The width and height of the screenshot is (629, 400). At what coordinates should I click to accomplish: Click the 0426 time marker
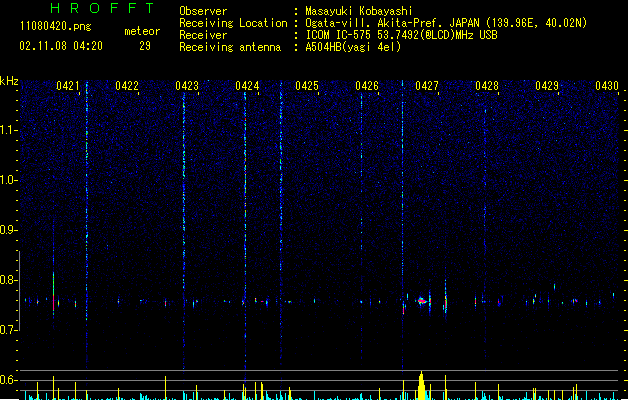(367, 86)
